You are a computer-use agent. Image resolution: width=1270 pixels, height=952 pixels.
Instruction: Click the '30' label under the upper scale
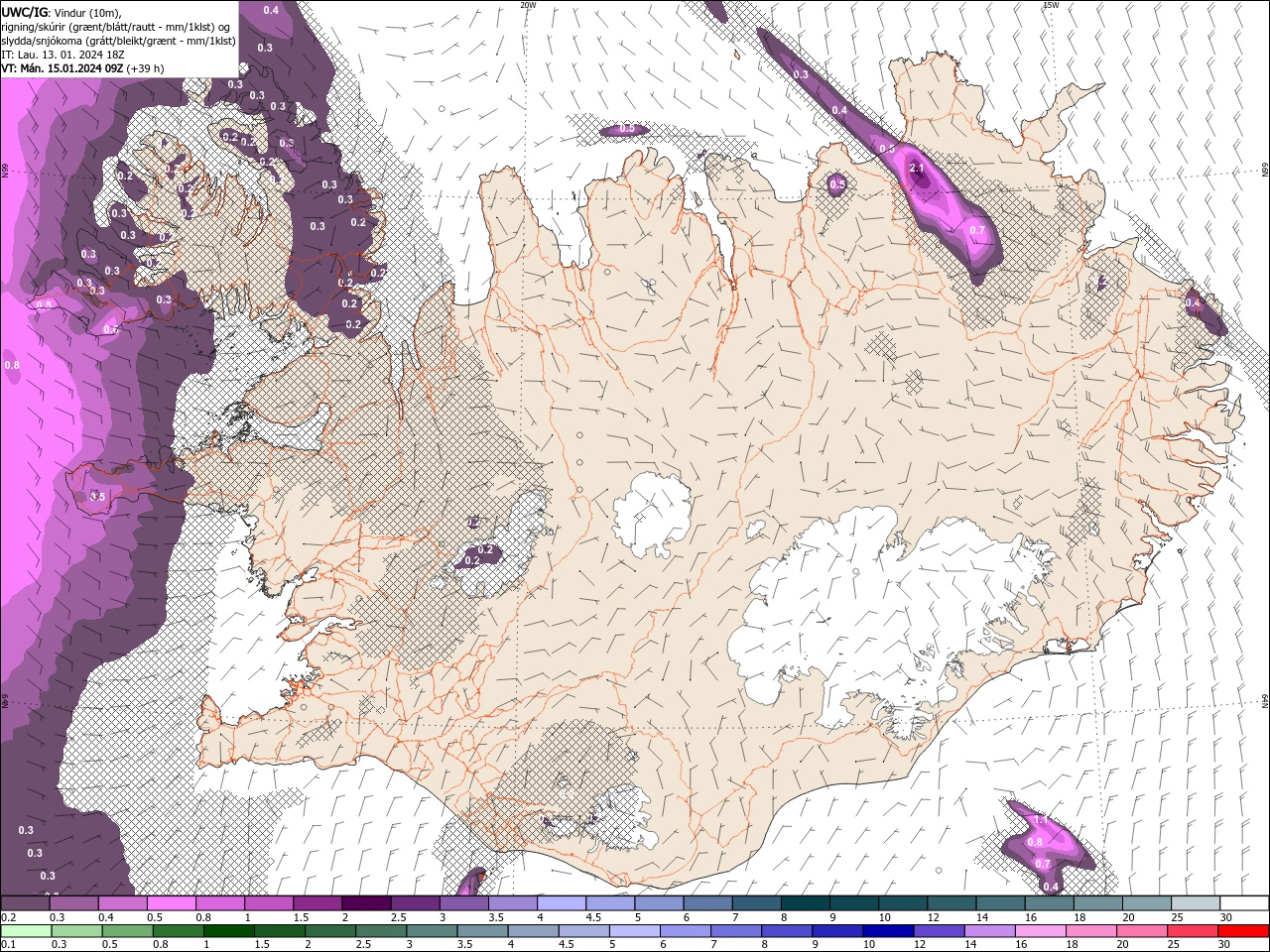click(1225, 917)
